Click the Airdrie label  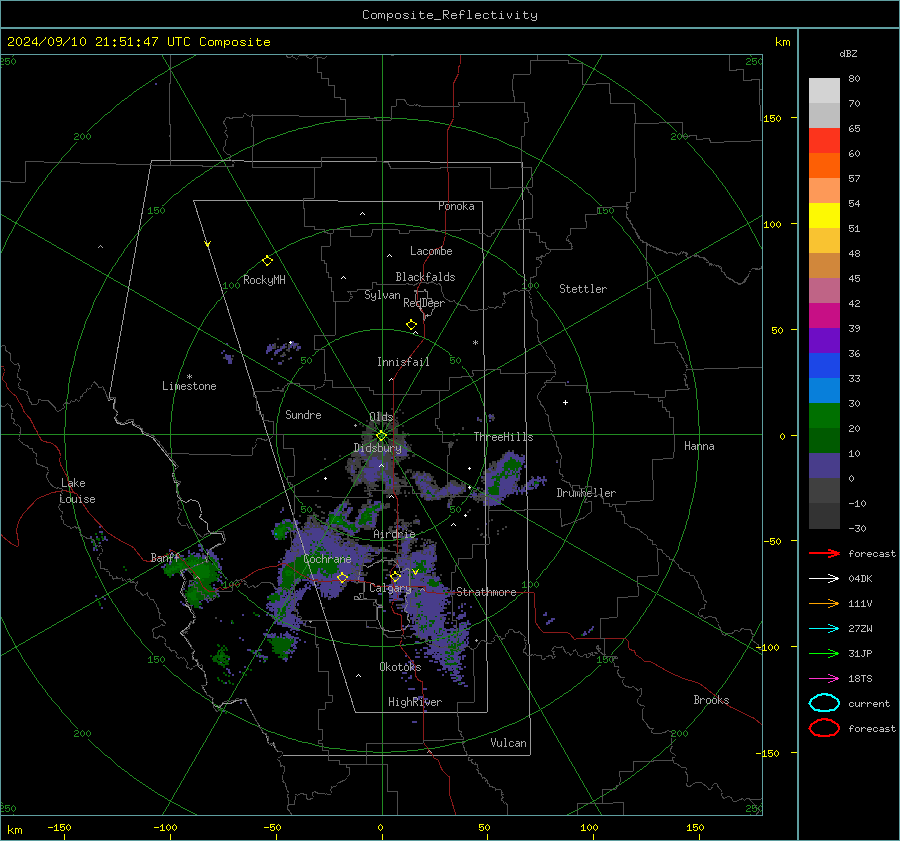click(x=394, y=534)
